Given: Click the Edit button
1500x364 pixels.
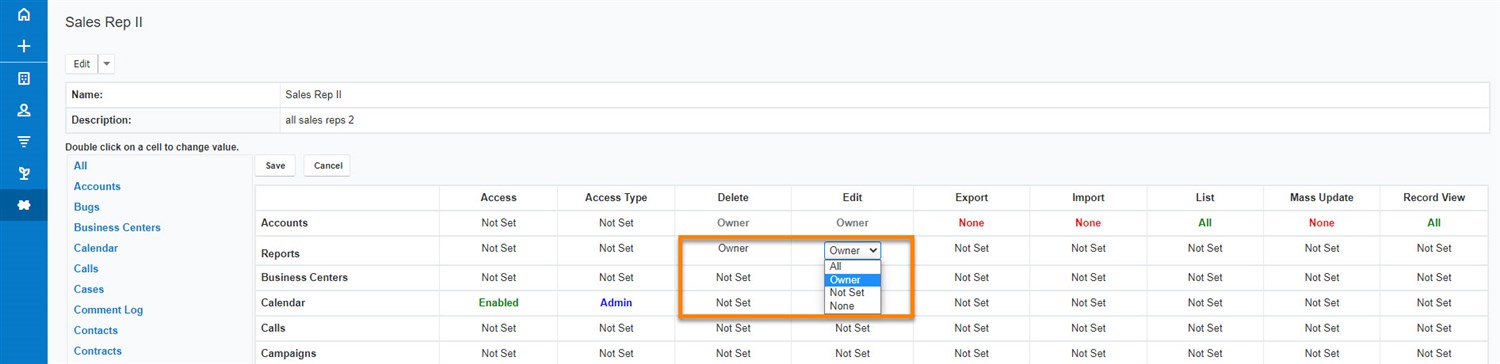Looking at the screenshot, I should tap(82, 64).
